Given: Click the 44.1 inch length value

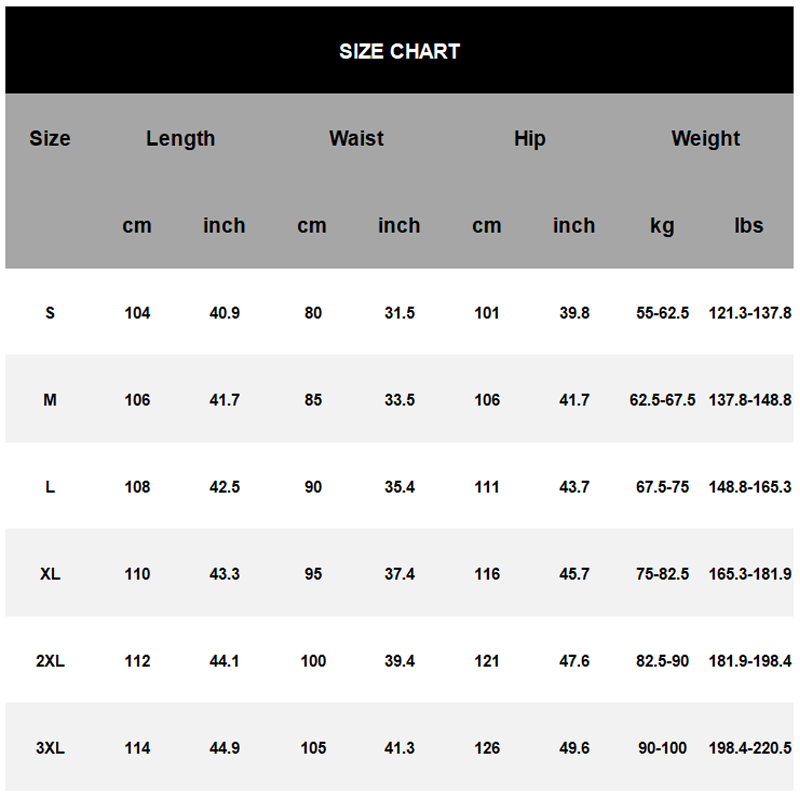Looking at the screenshot, I should click(224, 661).
